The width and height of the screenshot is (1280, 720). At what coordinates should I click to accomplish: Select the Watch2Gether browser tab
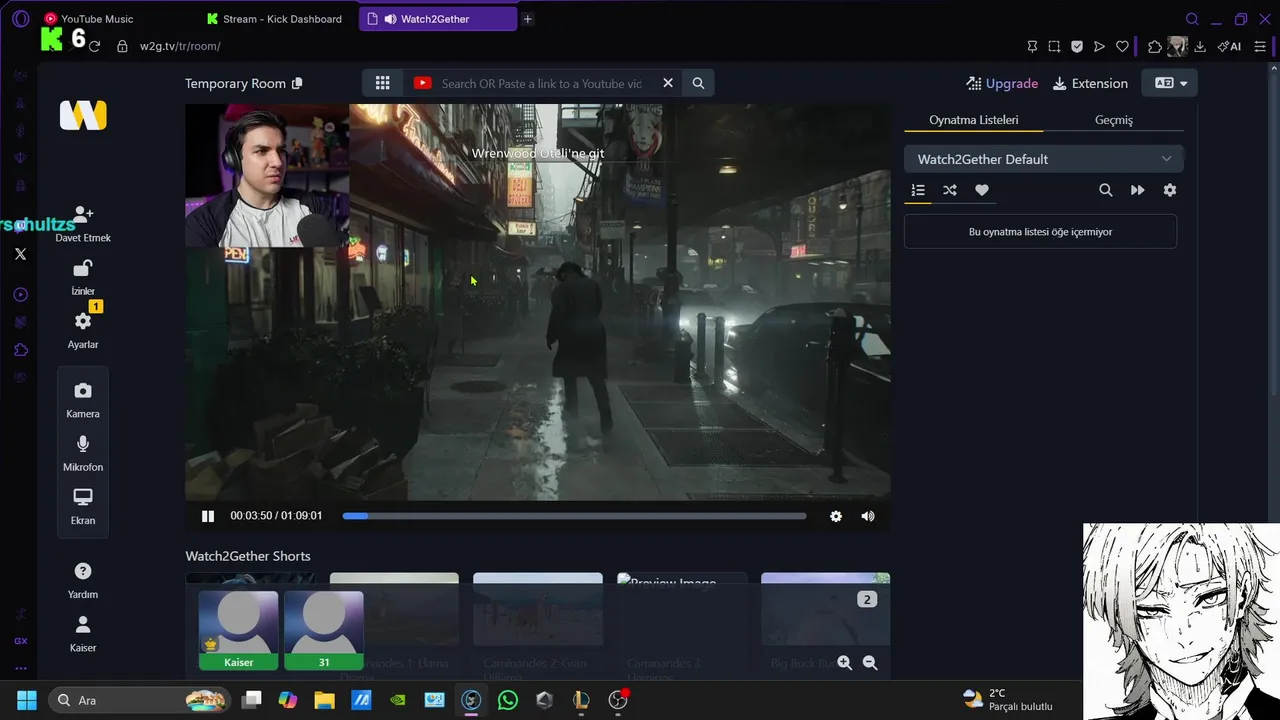pyautogui.click(x=437, y=19)
